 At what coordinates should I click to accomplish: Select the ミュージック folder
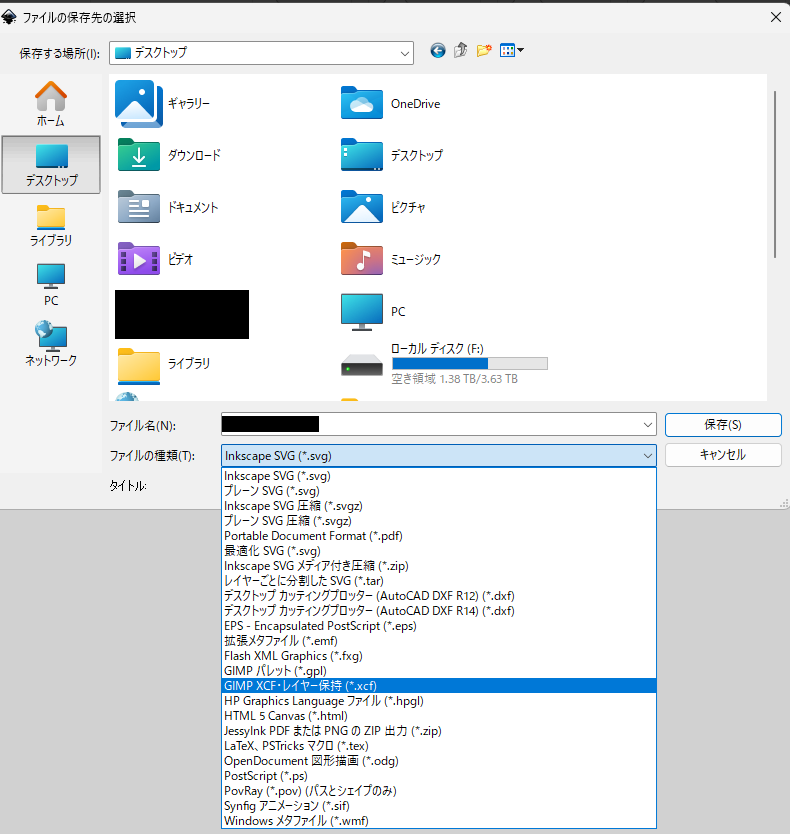tap(362, 259)
